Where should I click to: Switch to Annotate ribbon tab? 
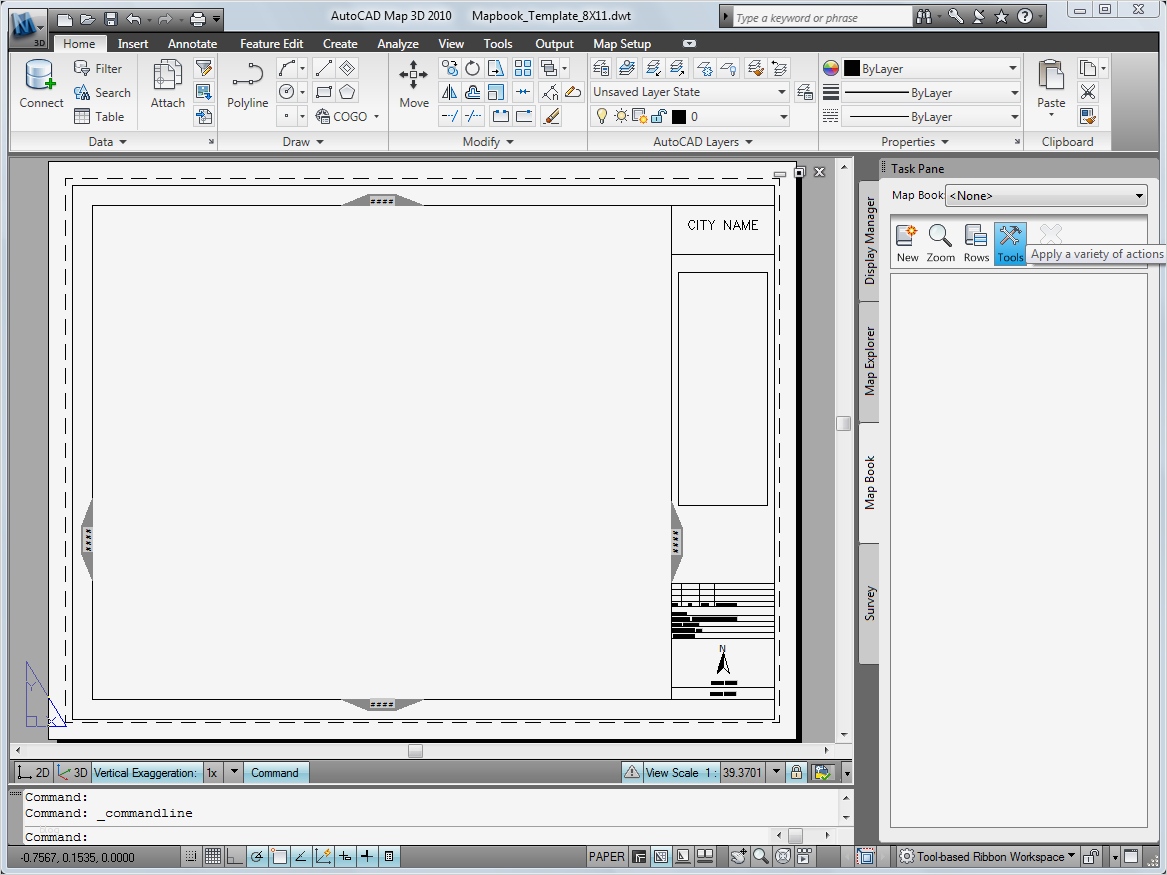coord(192,44)
